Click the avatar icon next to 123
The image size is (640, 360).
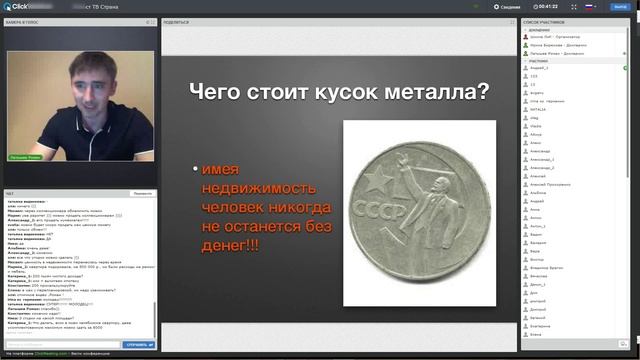[x=526, y=76]
